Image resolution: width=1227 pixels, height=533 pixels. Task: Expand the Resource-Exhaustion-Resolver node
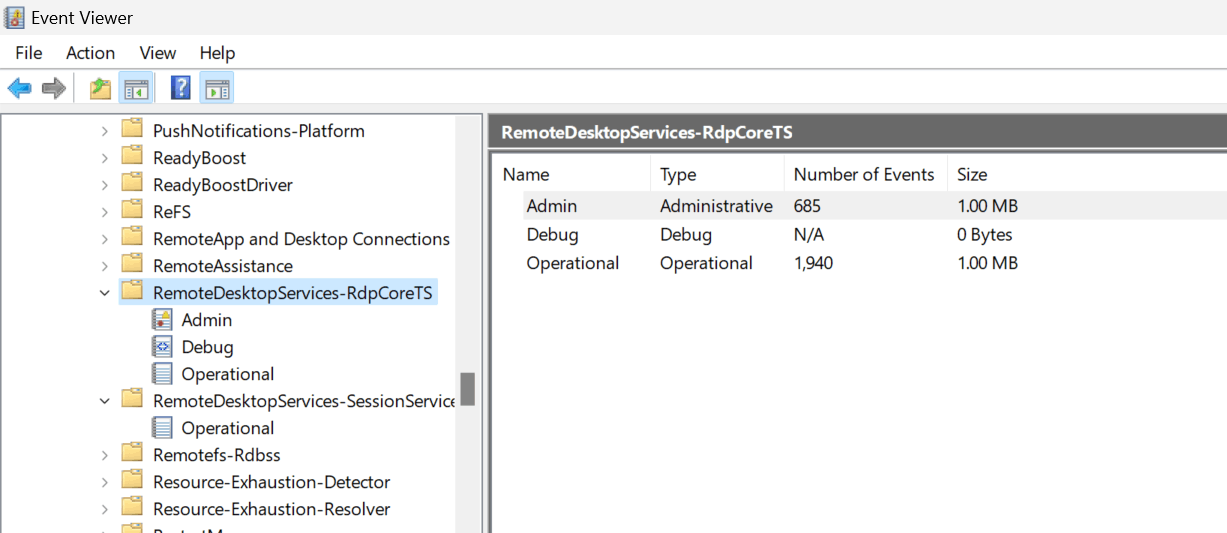tap(105, 509)
